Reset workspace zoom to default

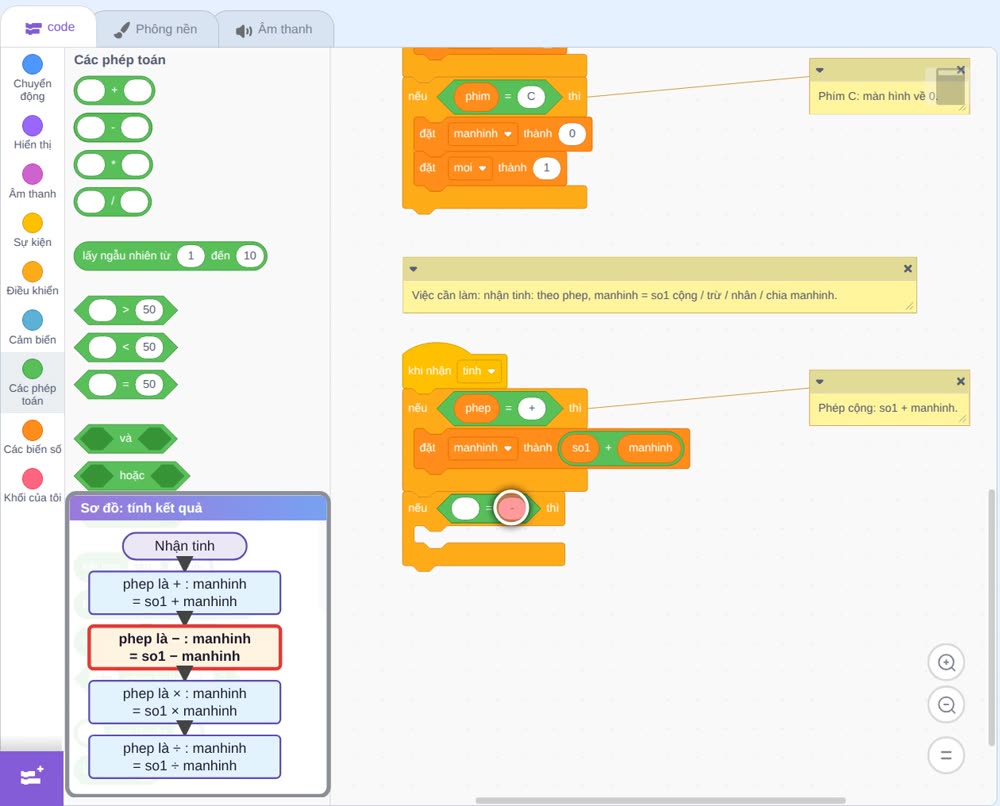coord(946,755)
